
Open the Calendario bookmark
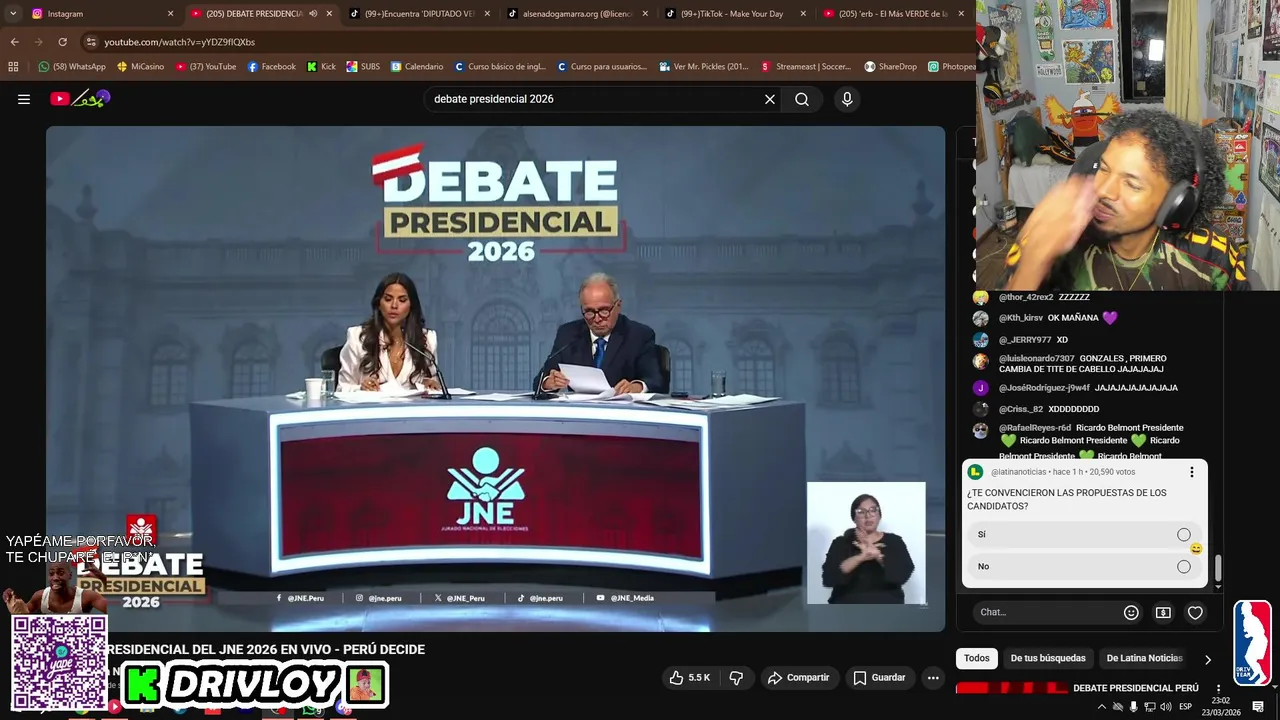pyautogui.click(x=417, y=67)
